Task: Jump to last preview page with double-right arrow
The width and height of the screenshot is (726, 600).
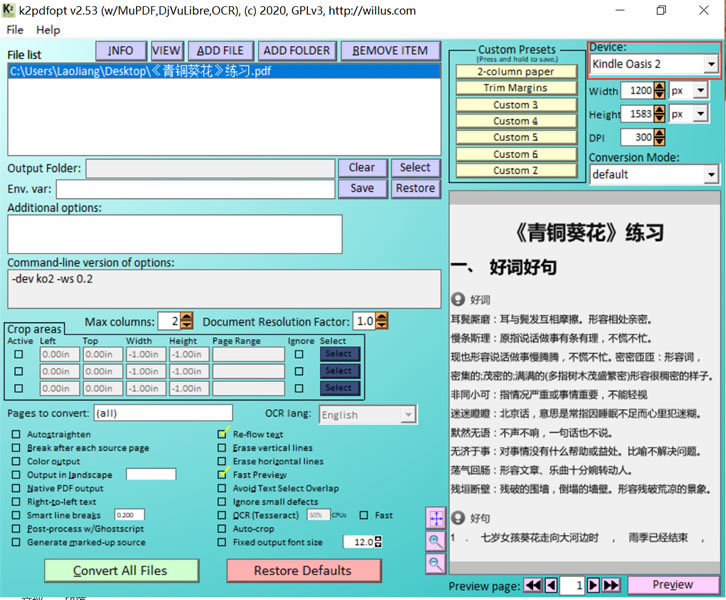Action: 610,585
